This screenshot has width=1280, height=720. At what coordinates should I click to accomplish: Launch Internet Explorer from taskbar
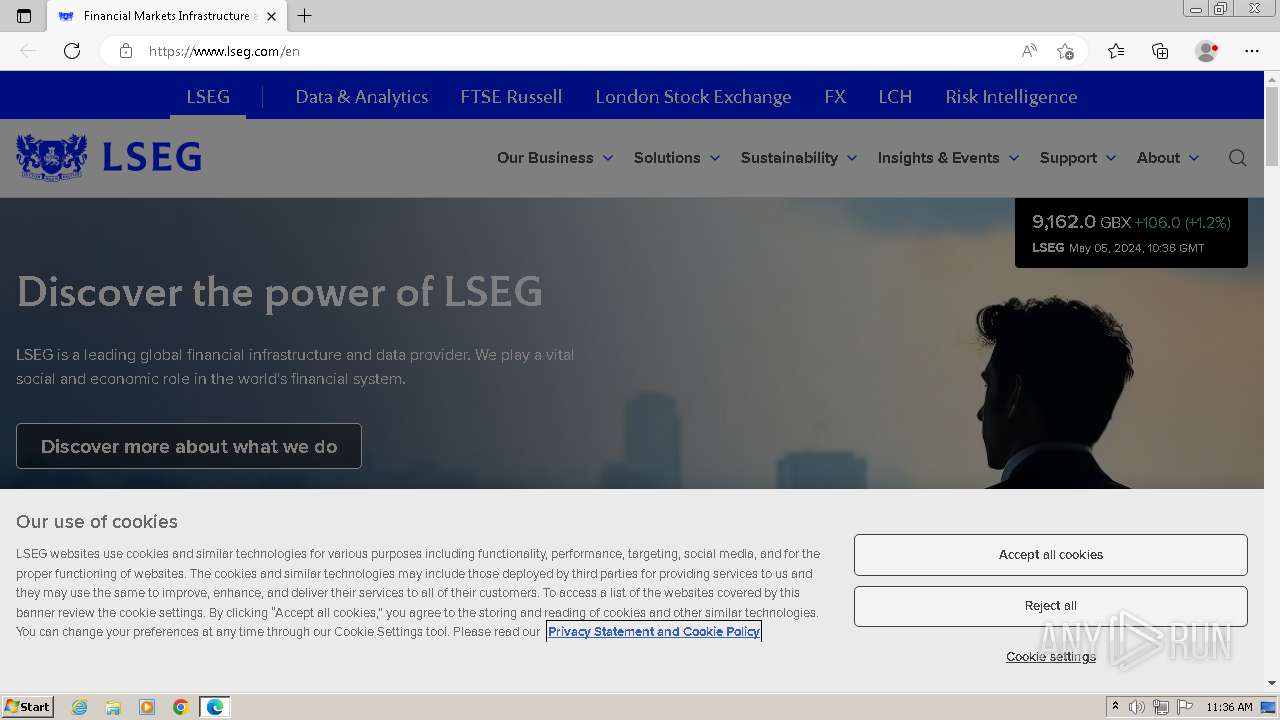[x=80, y=707]
